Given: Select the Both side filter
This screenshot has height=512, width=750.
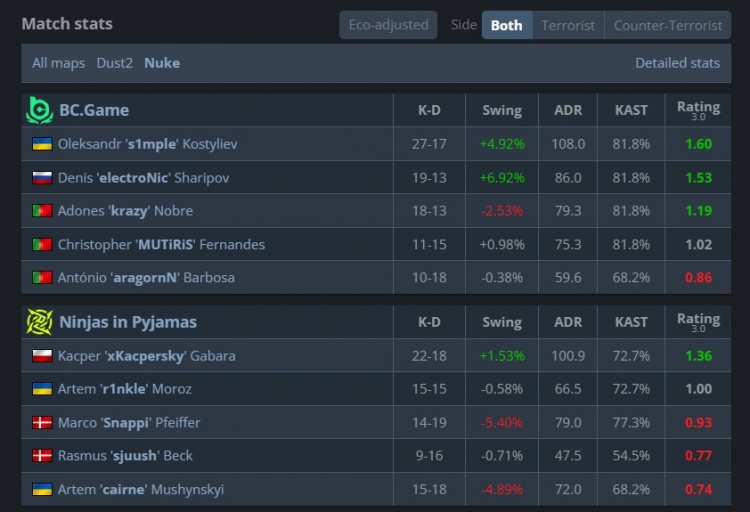Looking at the screenshot, I should pyautogui.click(x=506, y=25).
